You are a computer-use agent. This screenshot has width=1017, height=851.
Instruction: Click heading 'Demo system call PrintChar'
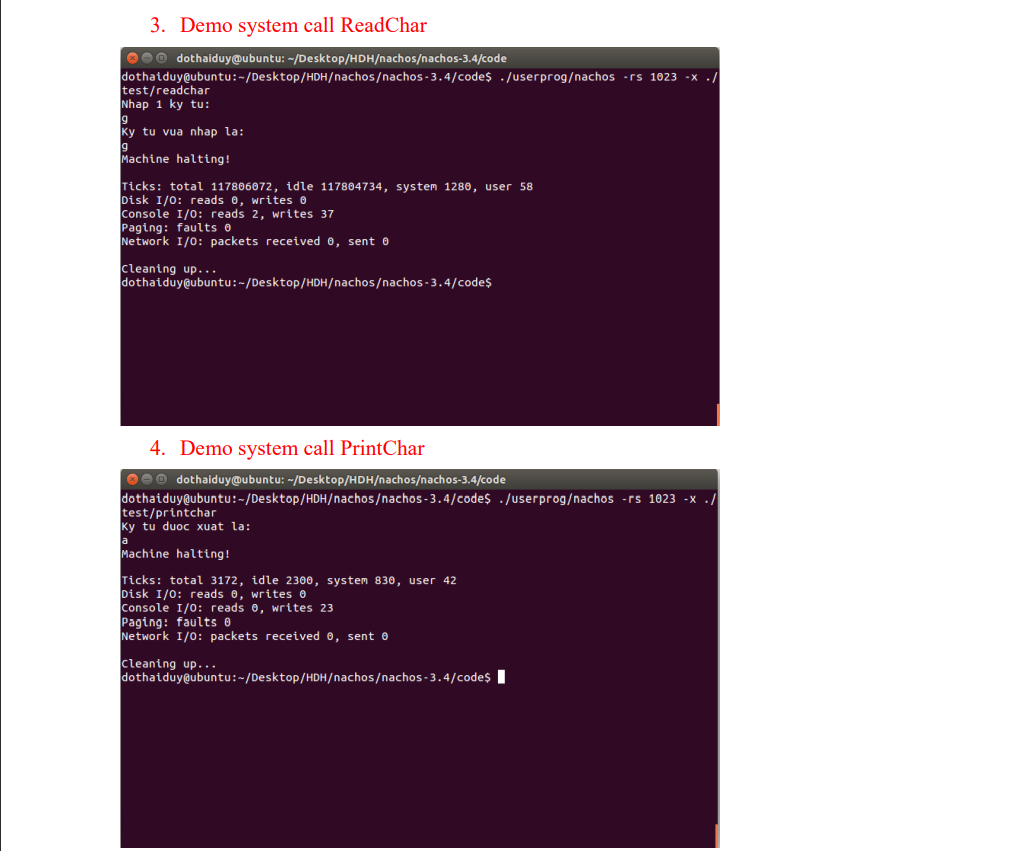pos(302,448)
